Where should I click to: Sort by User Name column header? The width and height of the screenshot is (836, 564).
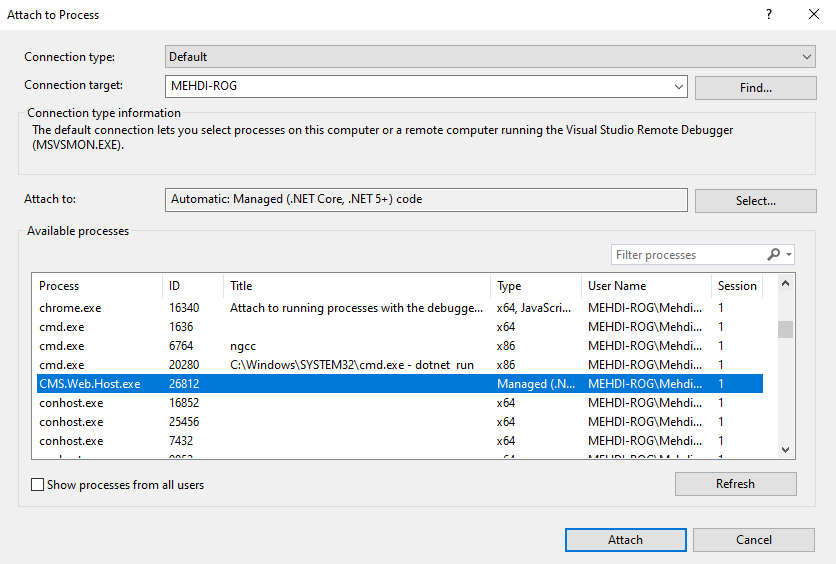click(644, 286)
